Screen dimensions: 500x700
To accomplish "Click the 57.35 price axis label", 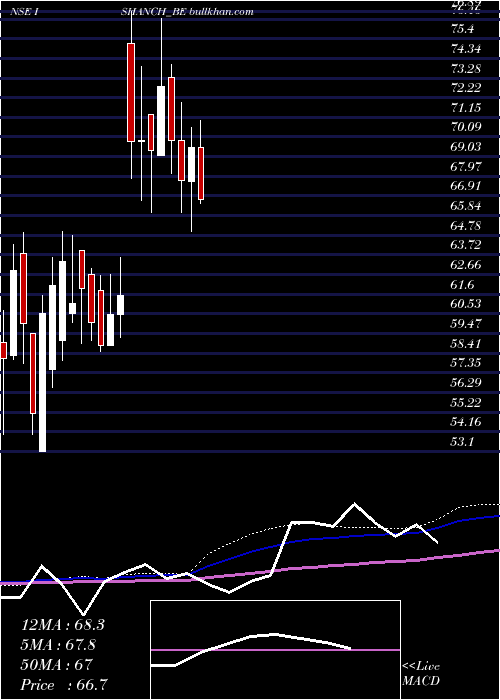I will click(x=466, y=363).
